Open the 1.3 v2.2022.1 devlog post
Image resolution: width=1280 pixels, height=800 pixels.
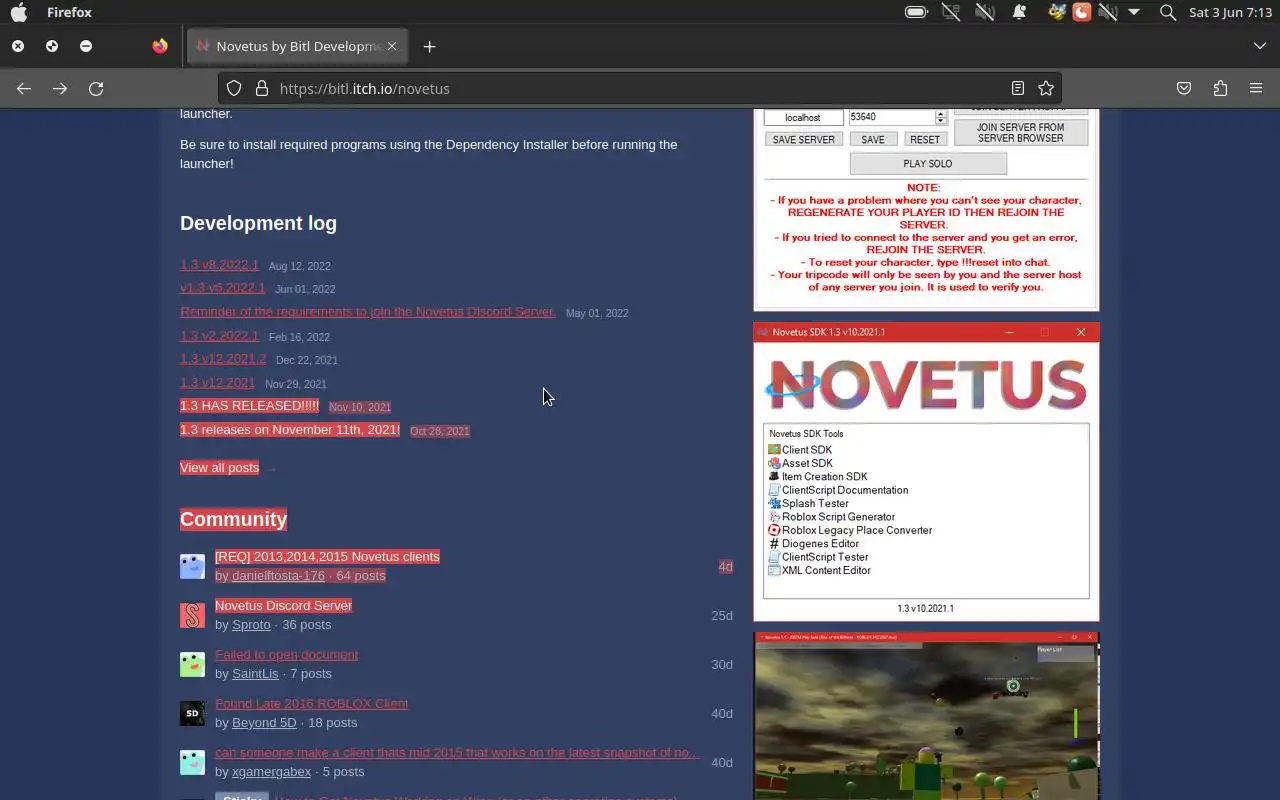tap(219, 336)
